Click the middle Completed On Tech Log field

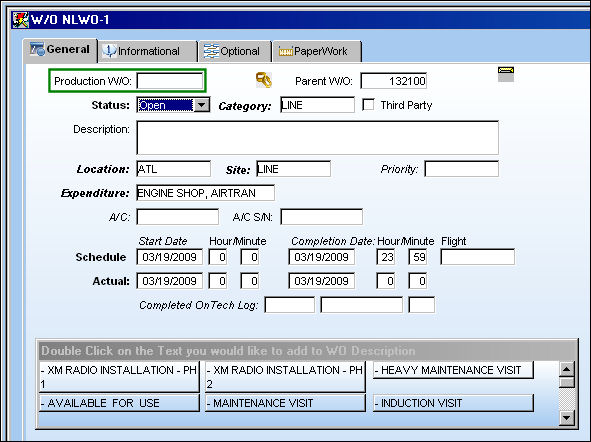(x=361, y=305)
